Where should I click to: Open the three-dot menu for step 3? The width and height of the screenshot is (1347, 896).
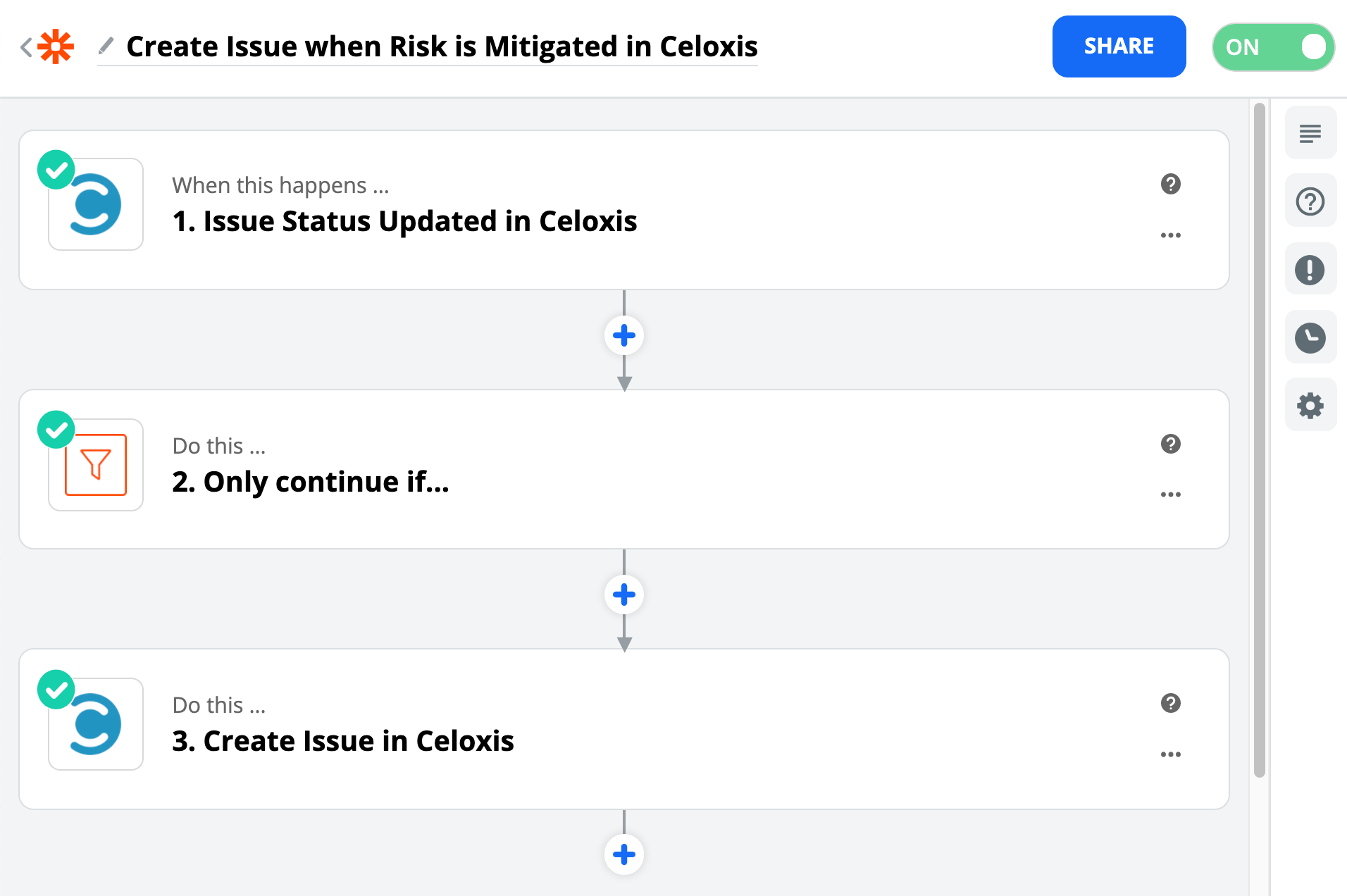click(1170, 754)
